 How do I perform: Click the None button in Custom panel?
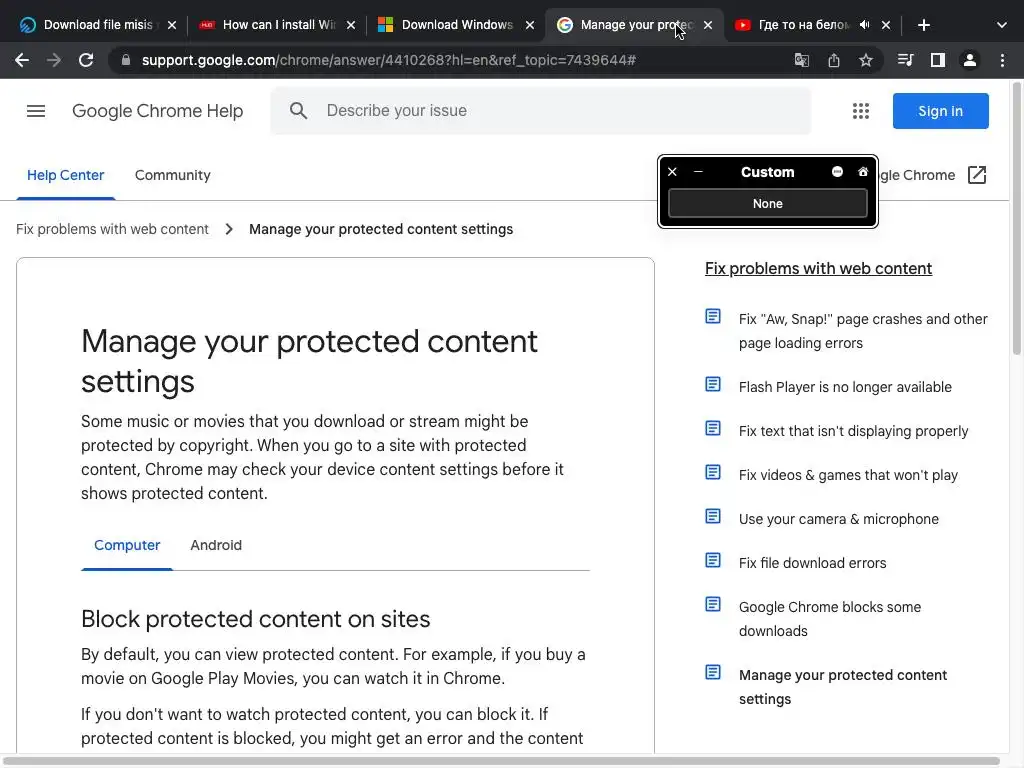pos(767,203)
